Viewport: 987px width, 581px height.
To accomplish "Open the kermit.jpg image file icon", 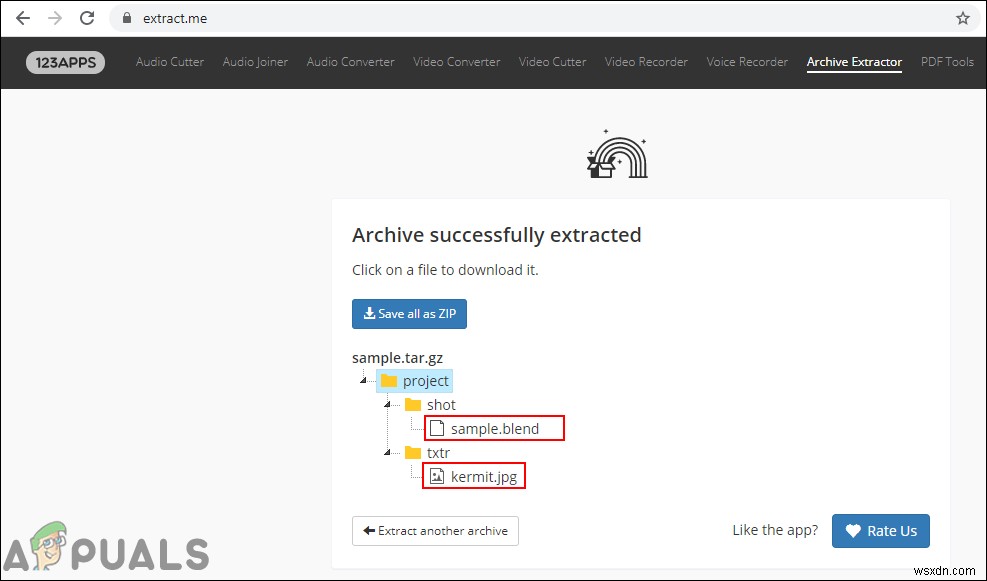I will coord(437,477).
